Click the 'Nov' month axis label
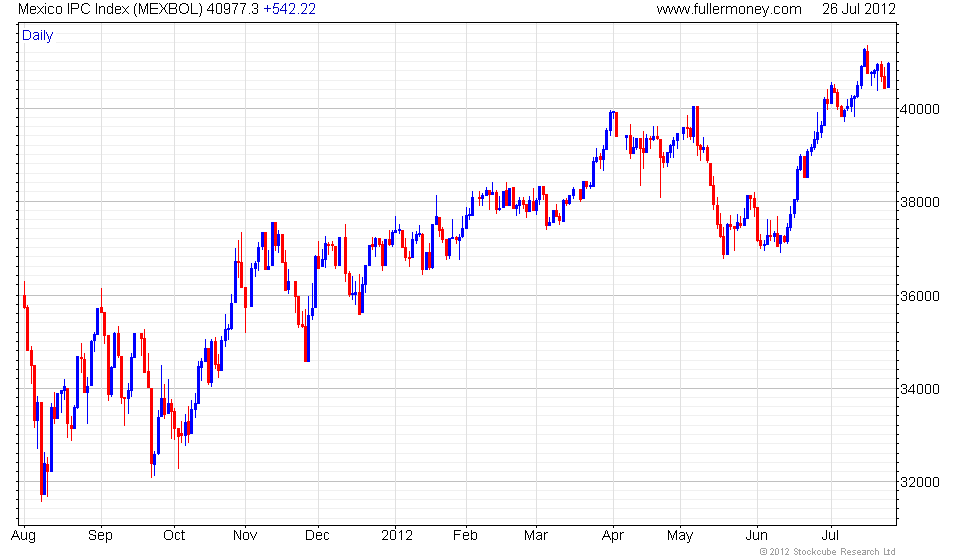Viewport: 980px width, 560px height. [245, 536]
